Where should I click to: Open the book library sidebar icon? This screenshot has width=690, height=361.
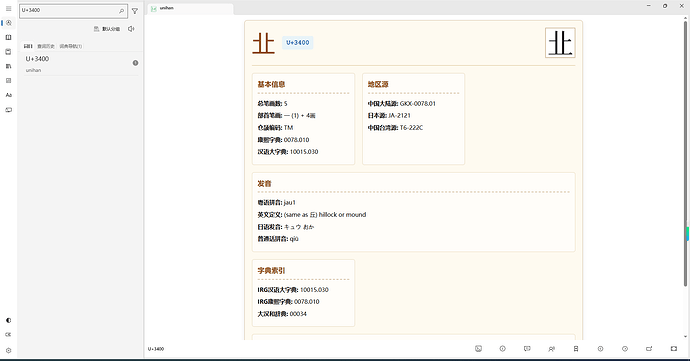(x=8, y=37)
